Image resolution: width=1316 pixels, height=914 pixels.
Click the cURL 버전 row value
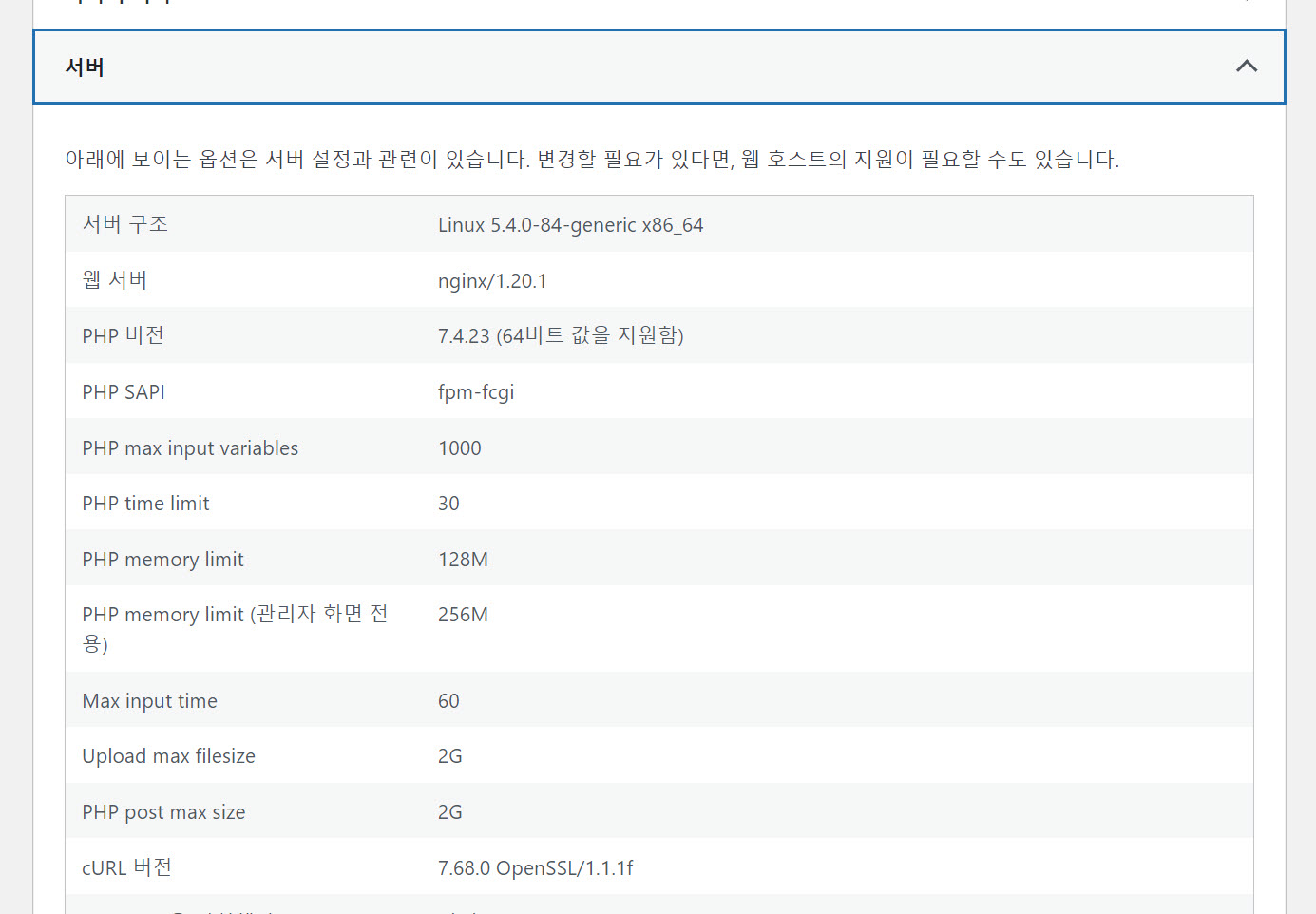coord(536,867)
